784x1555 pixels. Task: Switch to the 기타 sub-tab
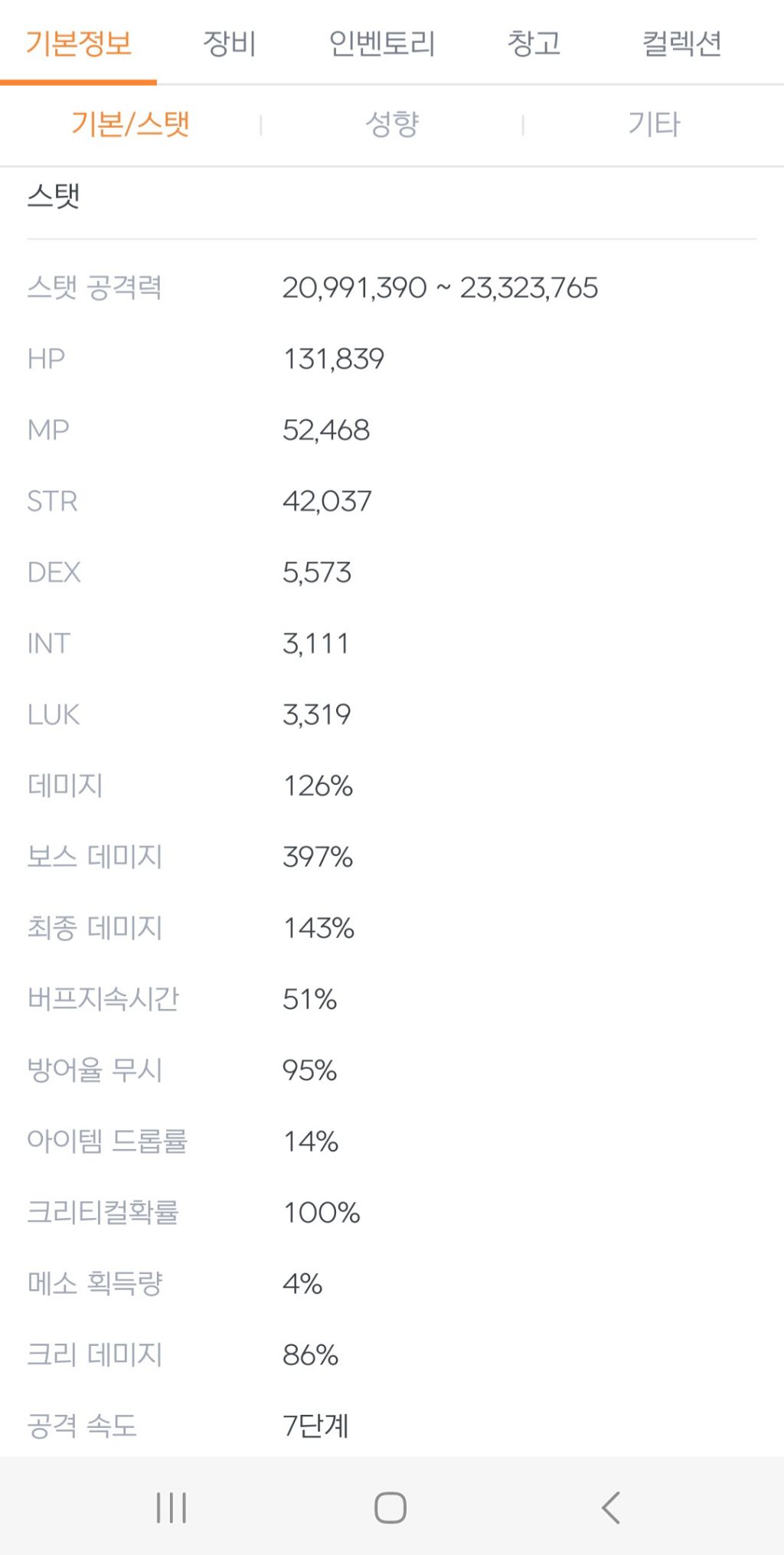(654, 124)
